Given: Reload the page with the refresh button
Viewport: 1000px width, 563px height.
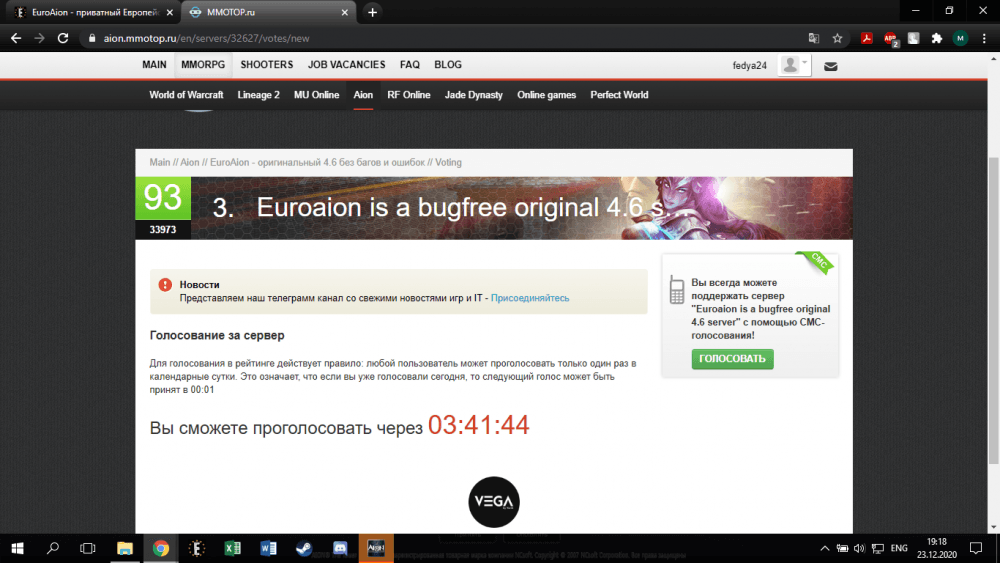Looking at the screenshot, I should tap(63, 39).
